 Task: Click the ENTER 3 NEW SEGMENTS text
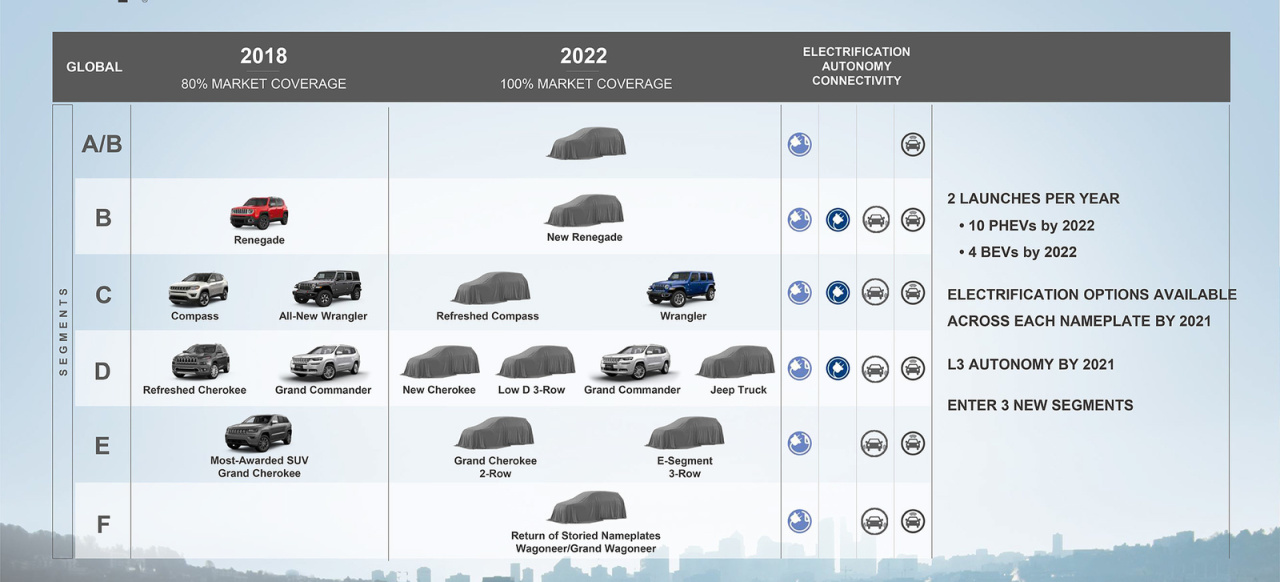click(x=1040, y=405)
